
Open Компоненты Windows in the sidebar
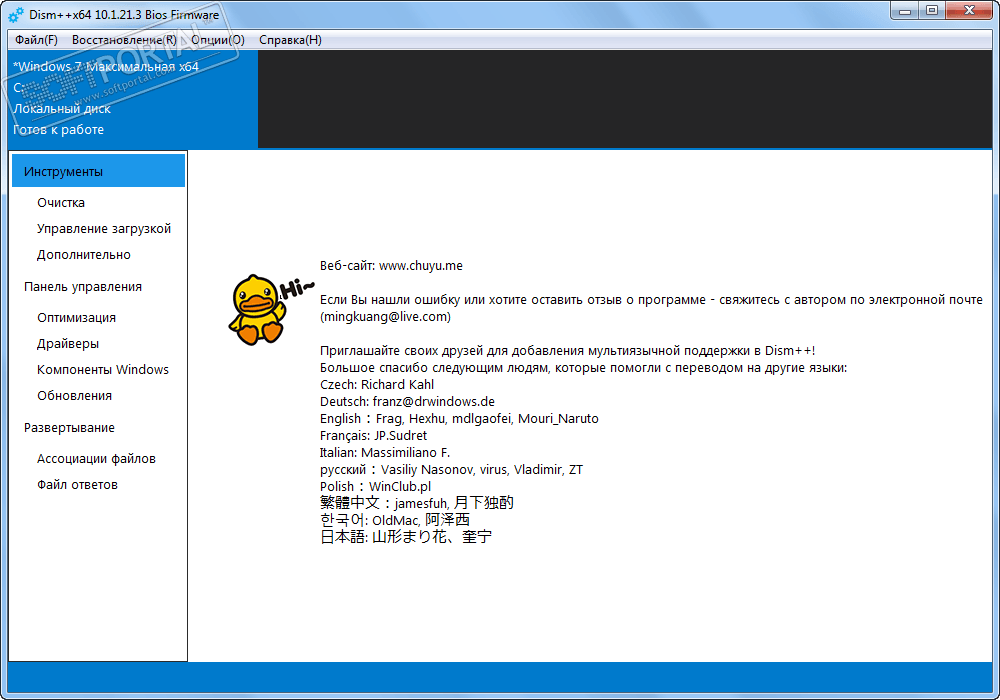click(103, 370)
